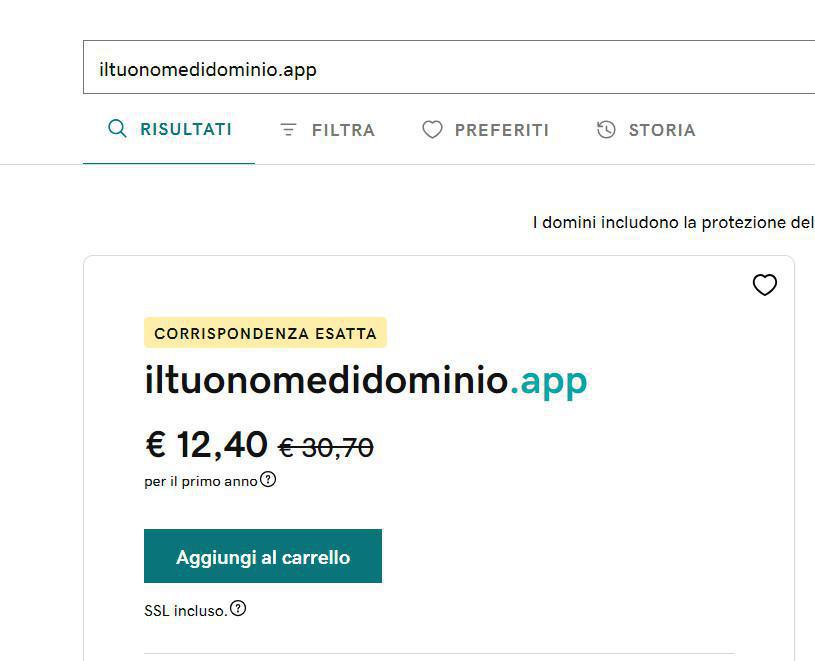Click the filter lines icon beside Filtra
815x661 pixels.
coord(289,130)
